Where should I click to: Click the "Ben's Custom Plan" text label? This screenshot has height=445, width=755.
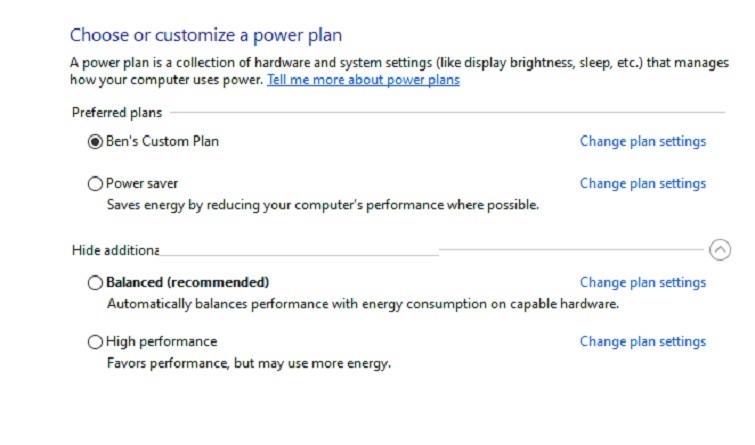[162, 142]
